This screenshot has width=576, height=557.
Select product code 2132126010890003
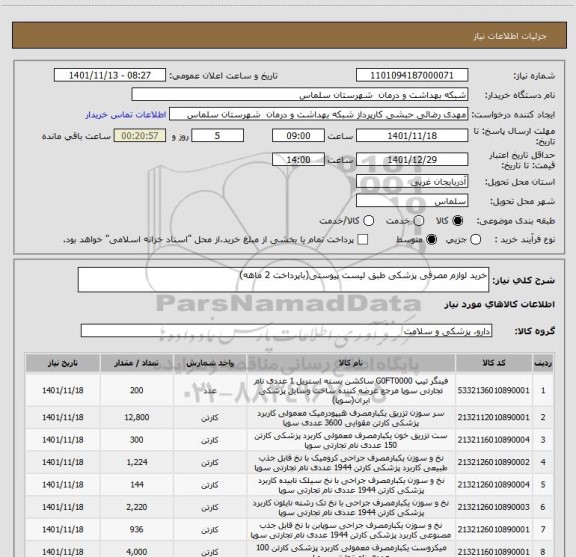494,507
